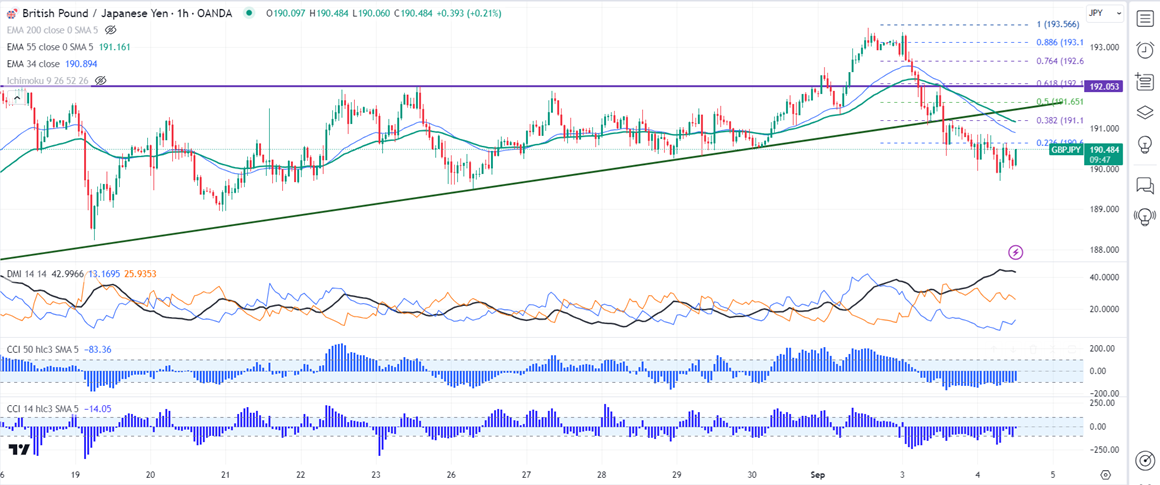Click the DMI value 42.9966
1160x485 pixels.
pos(67,274)
